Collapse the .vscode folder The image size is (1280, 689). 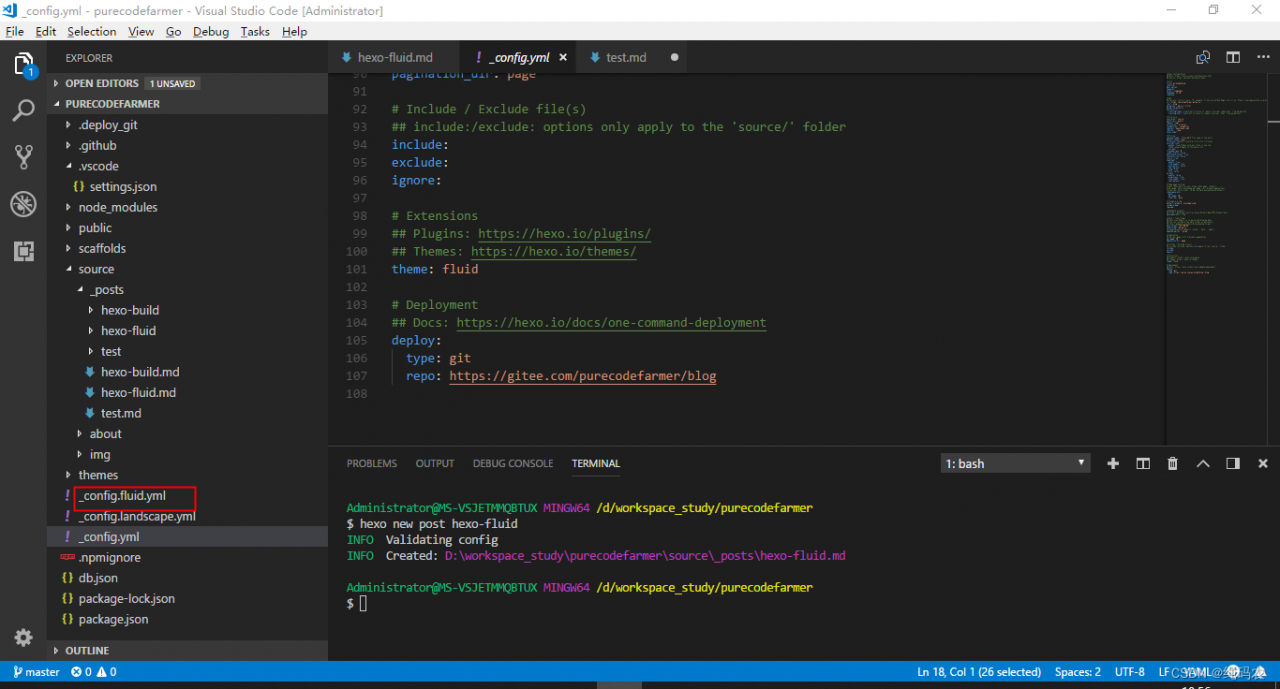click(x=98, y=166)
